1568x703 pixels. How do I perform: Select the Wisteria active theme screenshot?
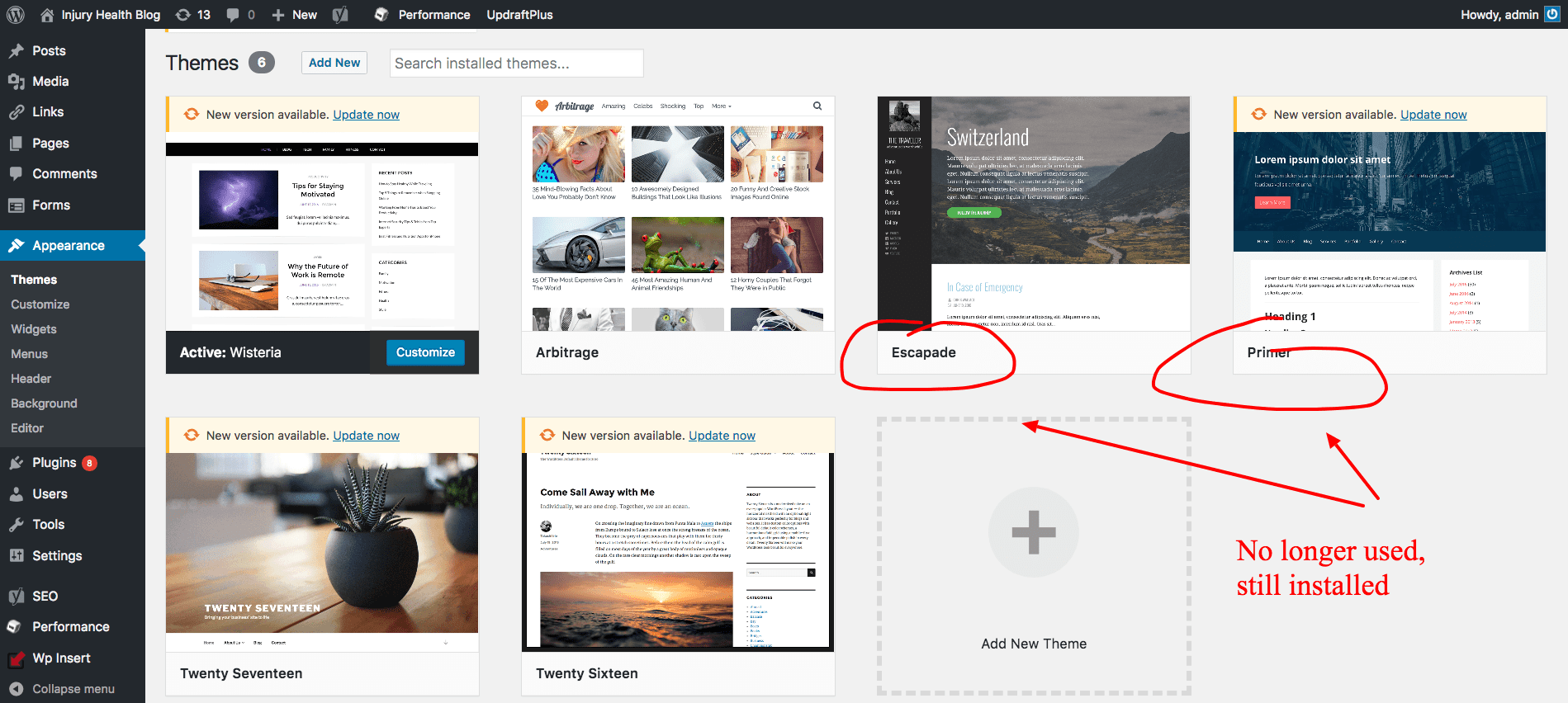(322, 232)
